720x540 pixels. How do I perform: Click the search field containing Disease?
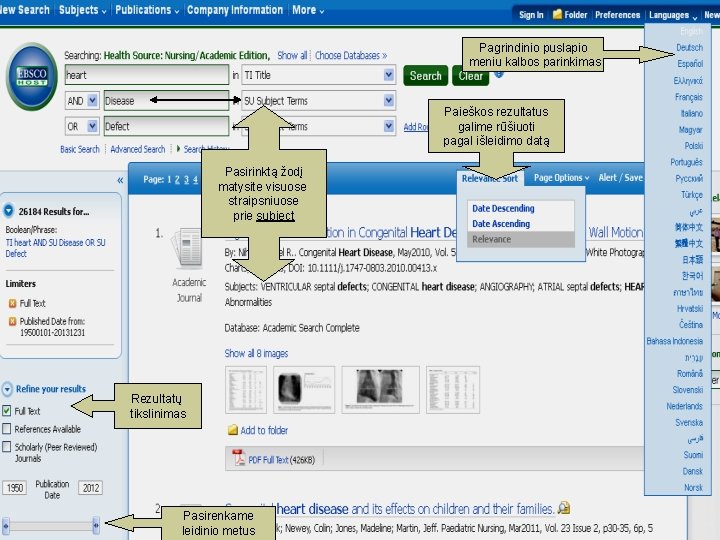coord(166,101)
